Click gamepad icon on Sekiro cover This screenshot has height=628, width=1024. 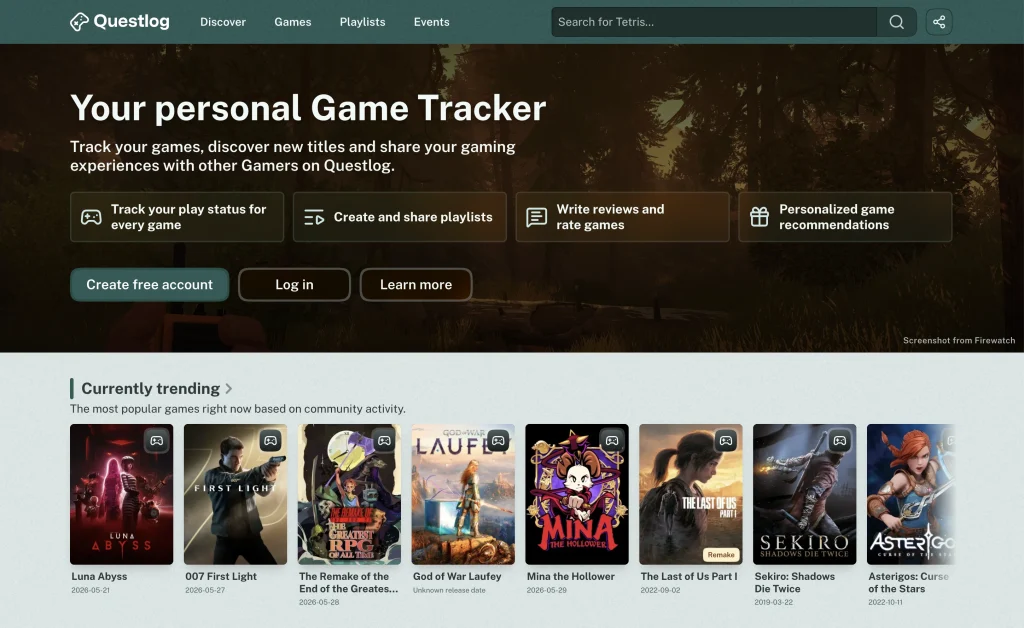tap(840, 441)
